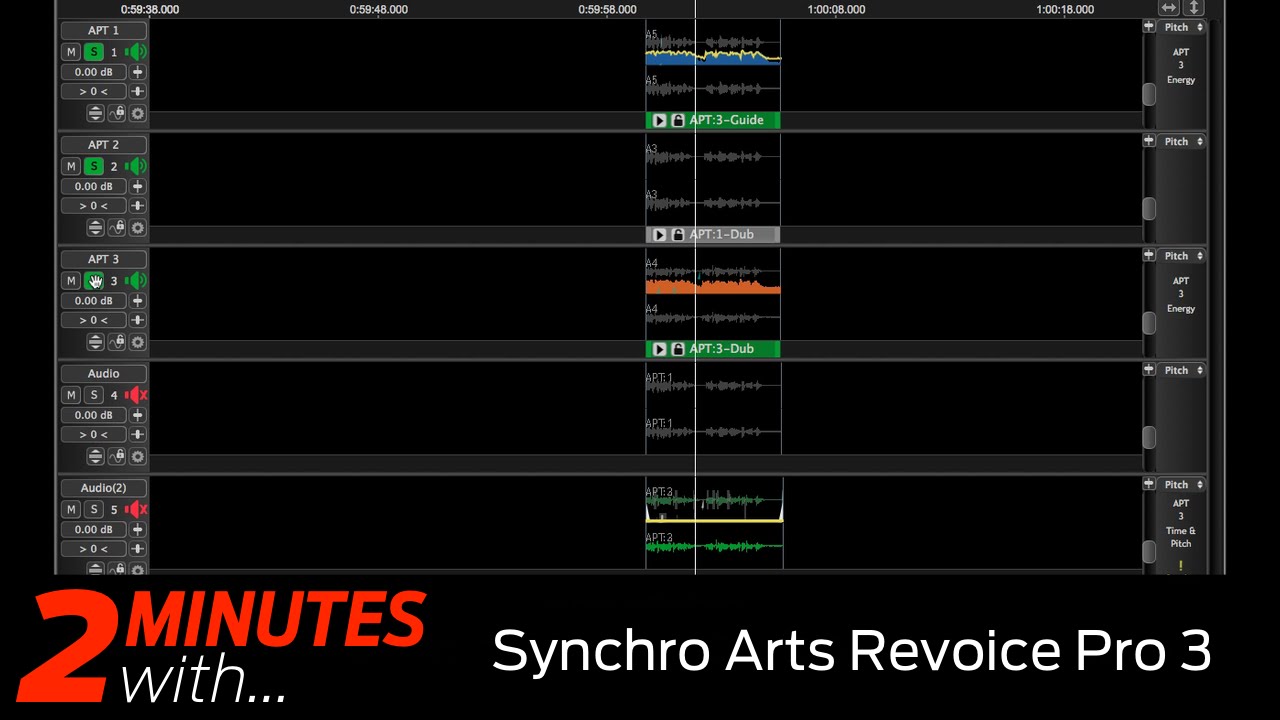Open the APT 2 track settings gear
The image size is (1280, 720).
138,228
